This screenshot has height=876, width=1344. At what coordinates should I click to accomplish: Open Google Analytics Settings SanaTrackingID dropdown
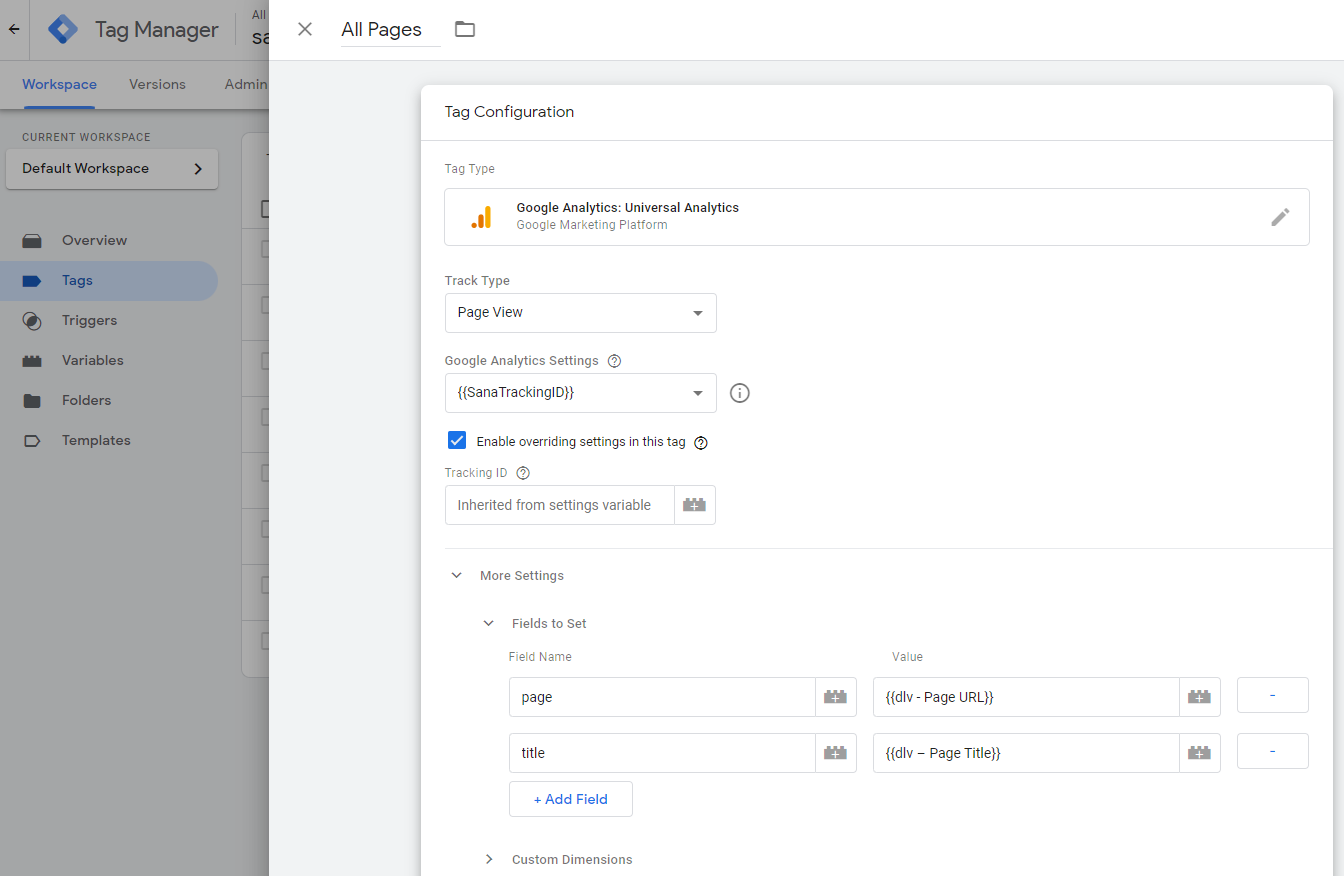(581, 393)
